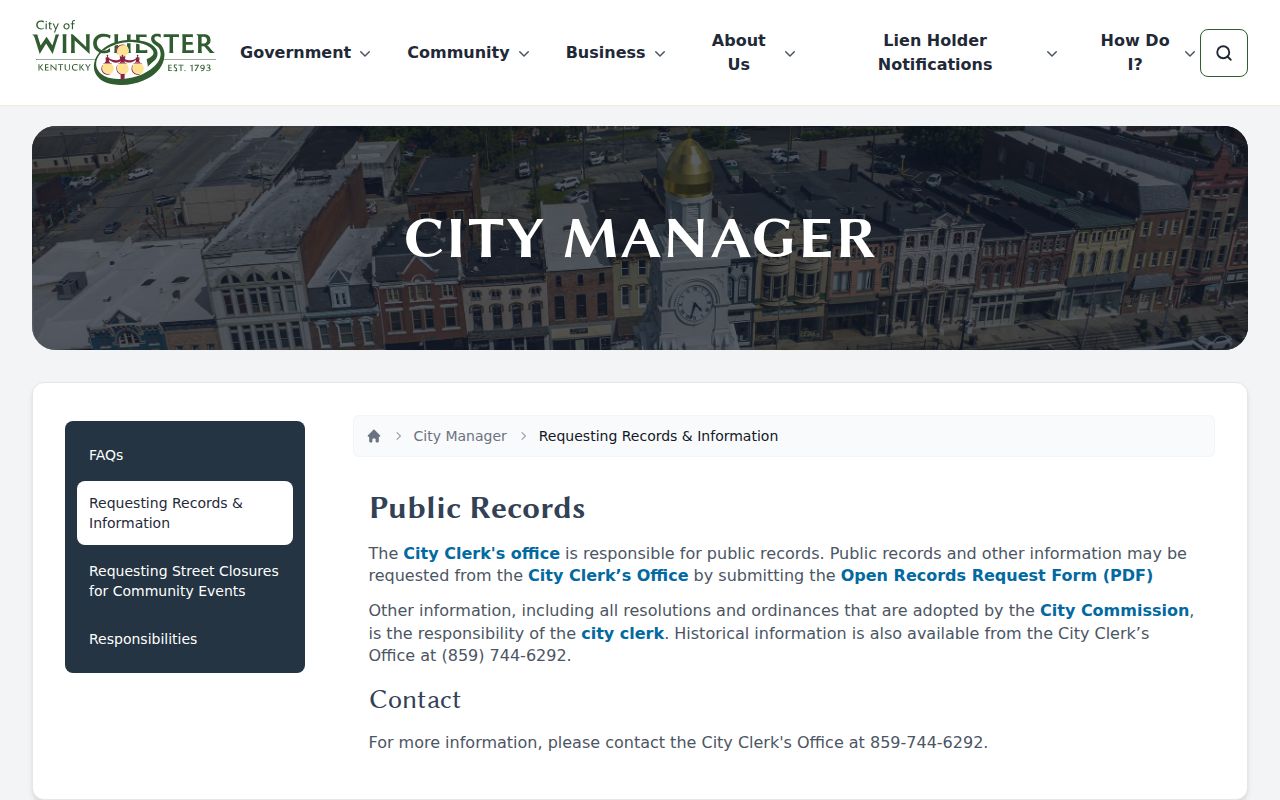Expand the Lien Holder Notifications chevron
1280x800 pixels.
tap(1052, 53)
